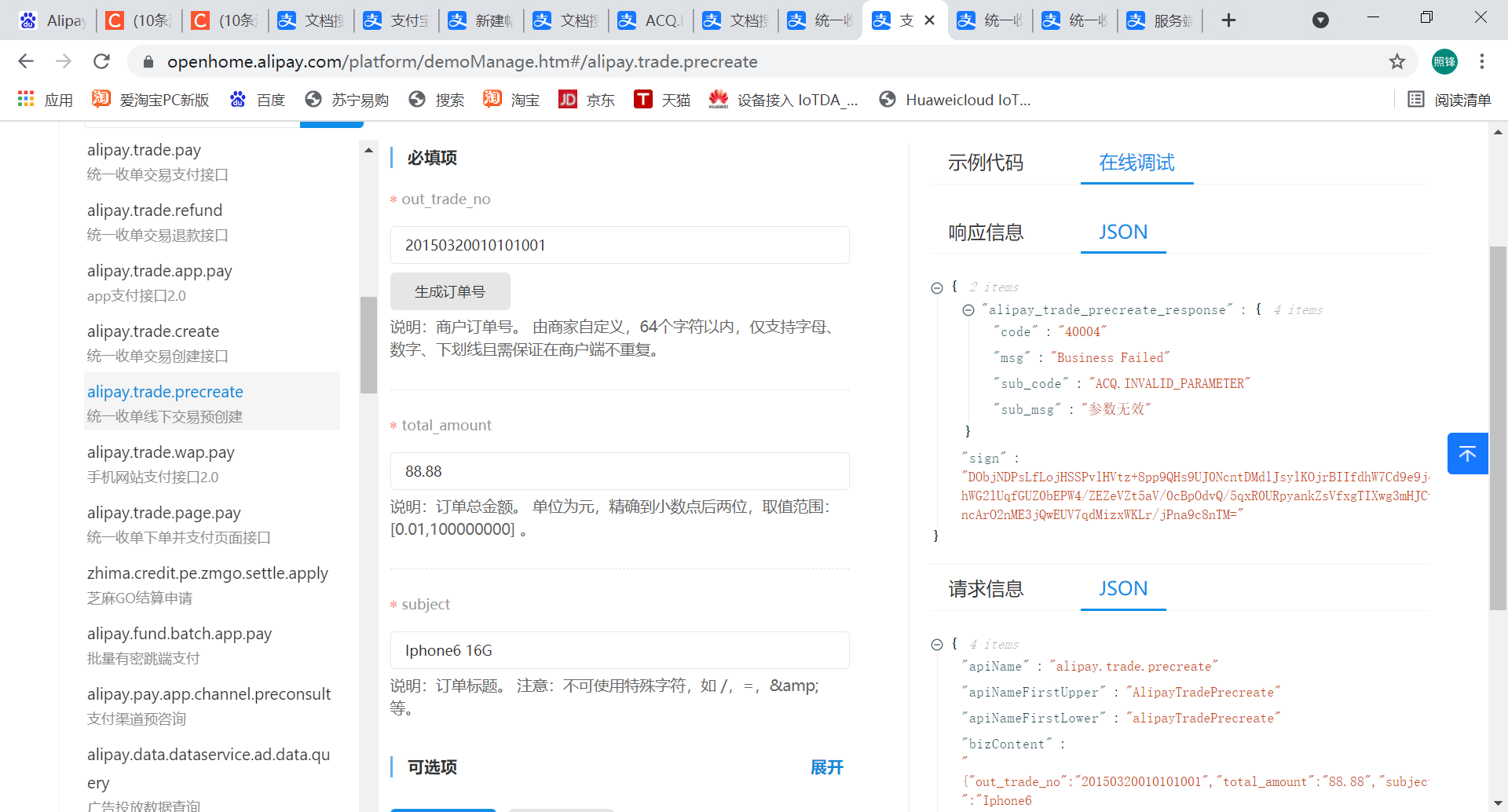Close the active browser tab
The image size is (1508, 812).
[x=930, y=20]
